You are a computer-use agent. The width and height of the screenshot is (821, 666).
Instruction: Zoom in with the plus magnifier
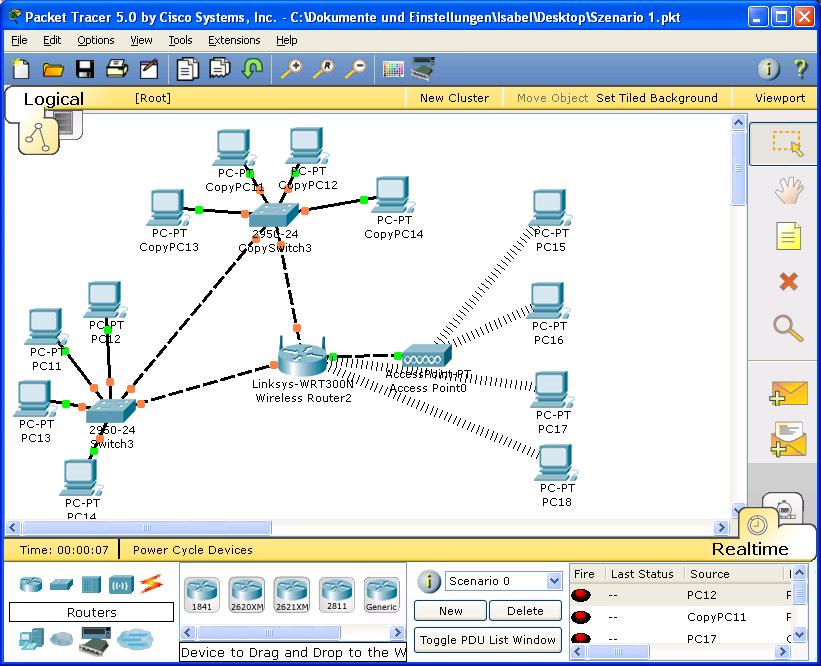click(x=292, y=69)
